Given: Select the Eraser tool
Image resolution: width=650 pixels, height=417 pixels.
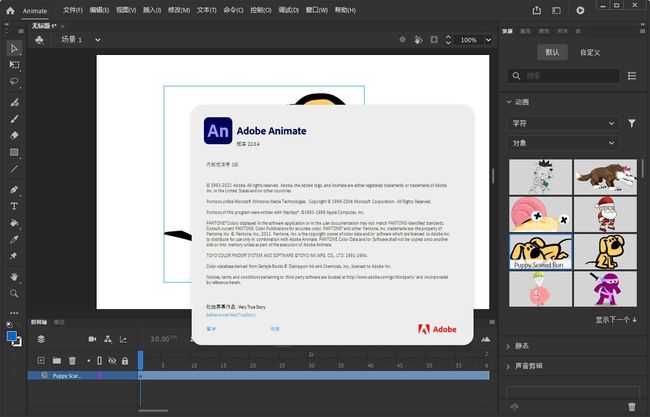Looking at the screenshot, I should coord(14,135).
